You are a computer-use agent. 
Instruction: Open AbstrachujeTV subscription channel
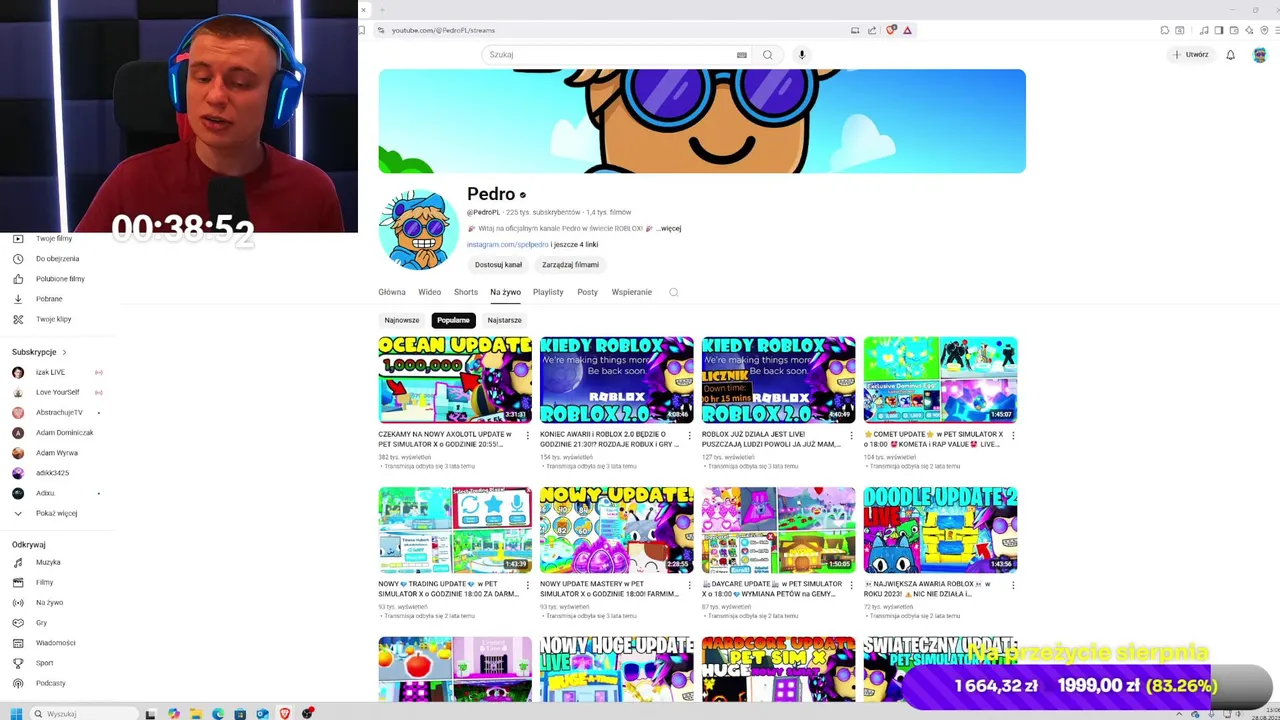pyautogui.click(x=59, y=412)
